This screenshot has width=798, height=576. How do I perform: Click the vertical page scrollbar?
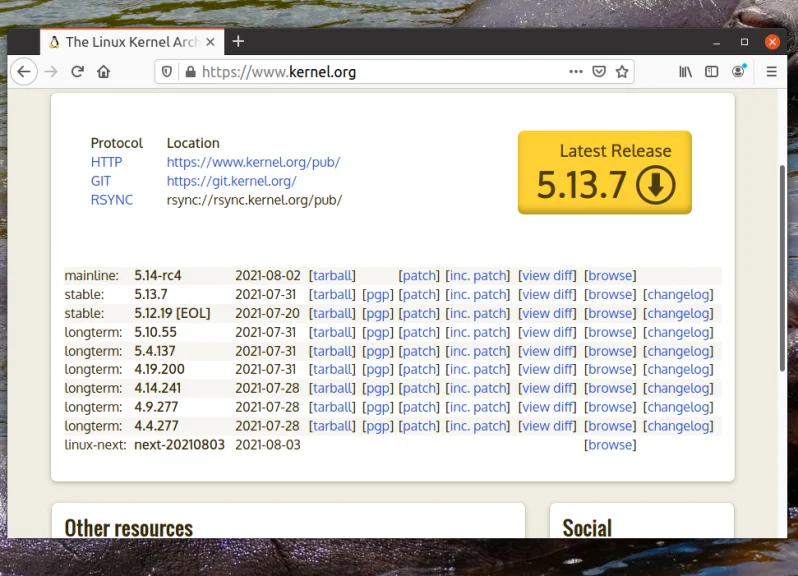click(782, 268)
